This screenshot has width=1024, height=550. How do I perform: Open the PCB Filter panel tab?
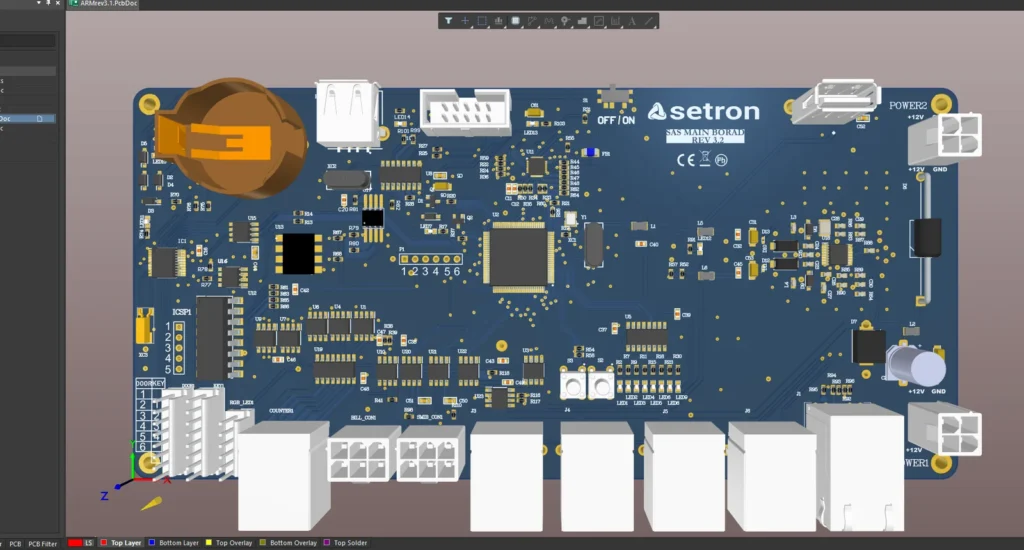coord(42,544)
